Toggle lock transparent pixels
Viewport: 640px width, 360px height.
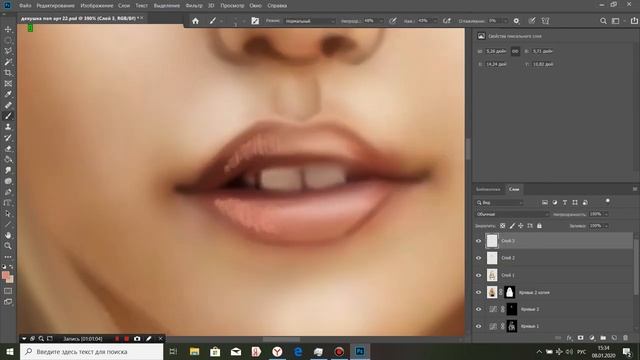tap(502, 226)
